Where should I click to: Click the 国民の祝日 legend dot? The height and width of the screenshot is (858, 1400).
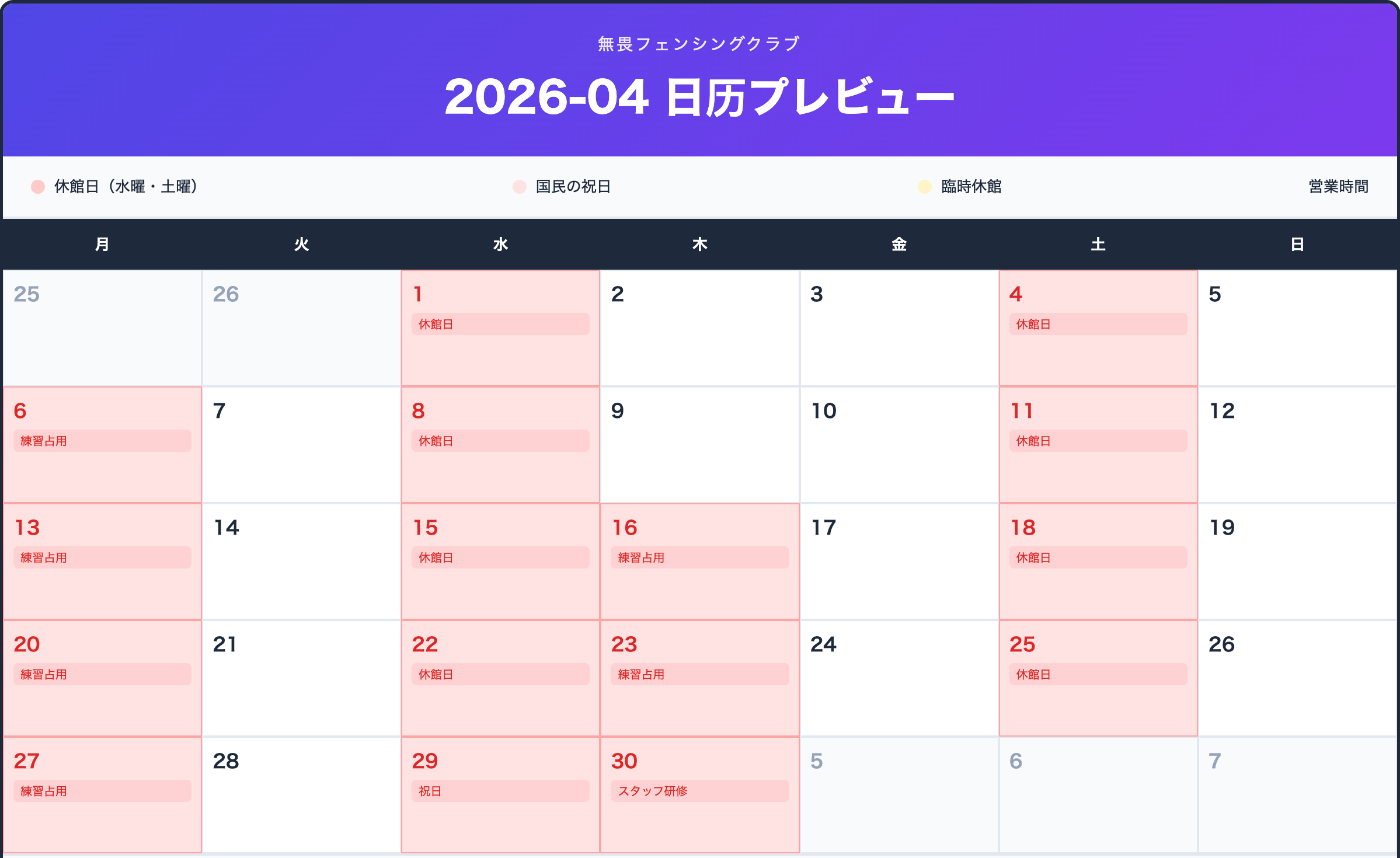click(x=519, y=187)
